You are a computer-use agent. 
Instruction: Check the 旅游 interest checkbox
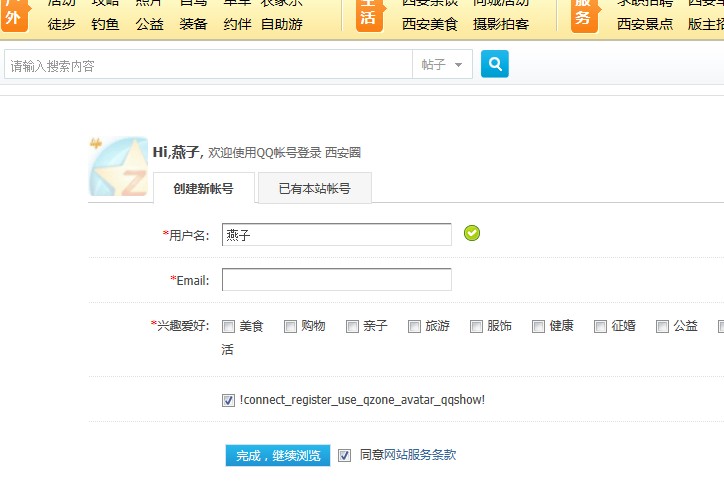(x=414, y=326)
